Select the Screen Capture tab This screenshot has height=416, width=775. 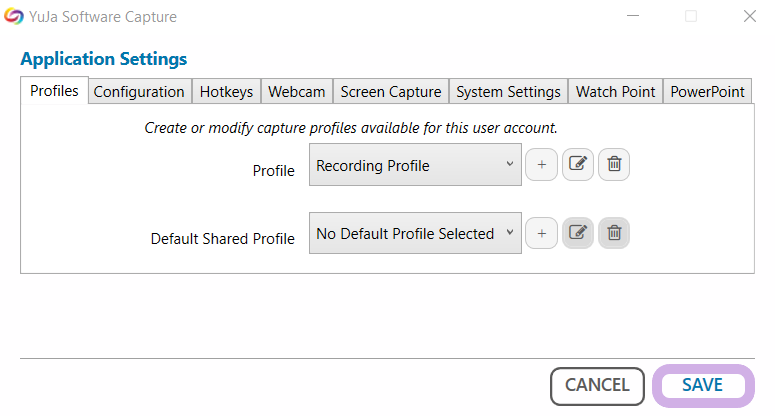coord(390,91)
